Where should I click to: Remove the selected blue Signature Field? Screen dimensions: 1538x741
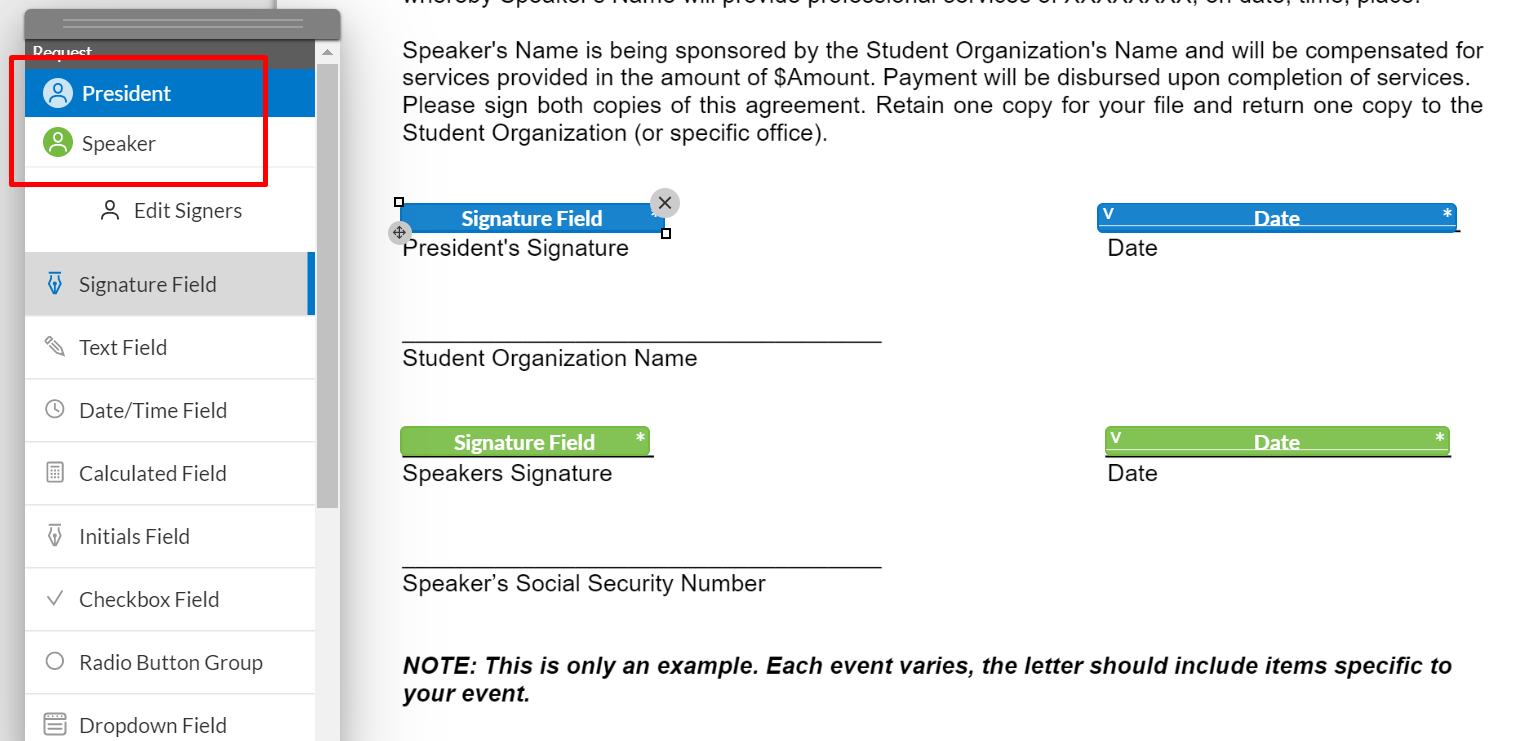click(x=664, y=203)
